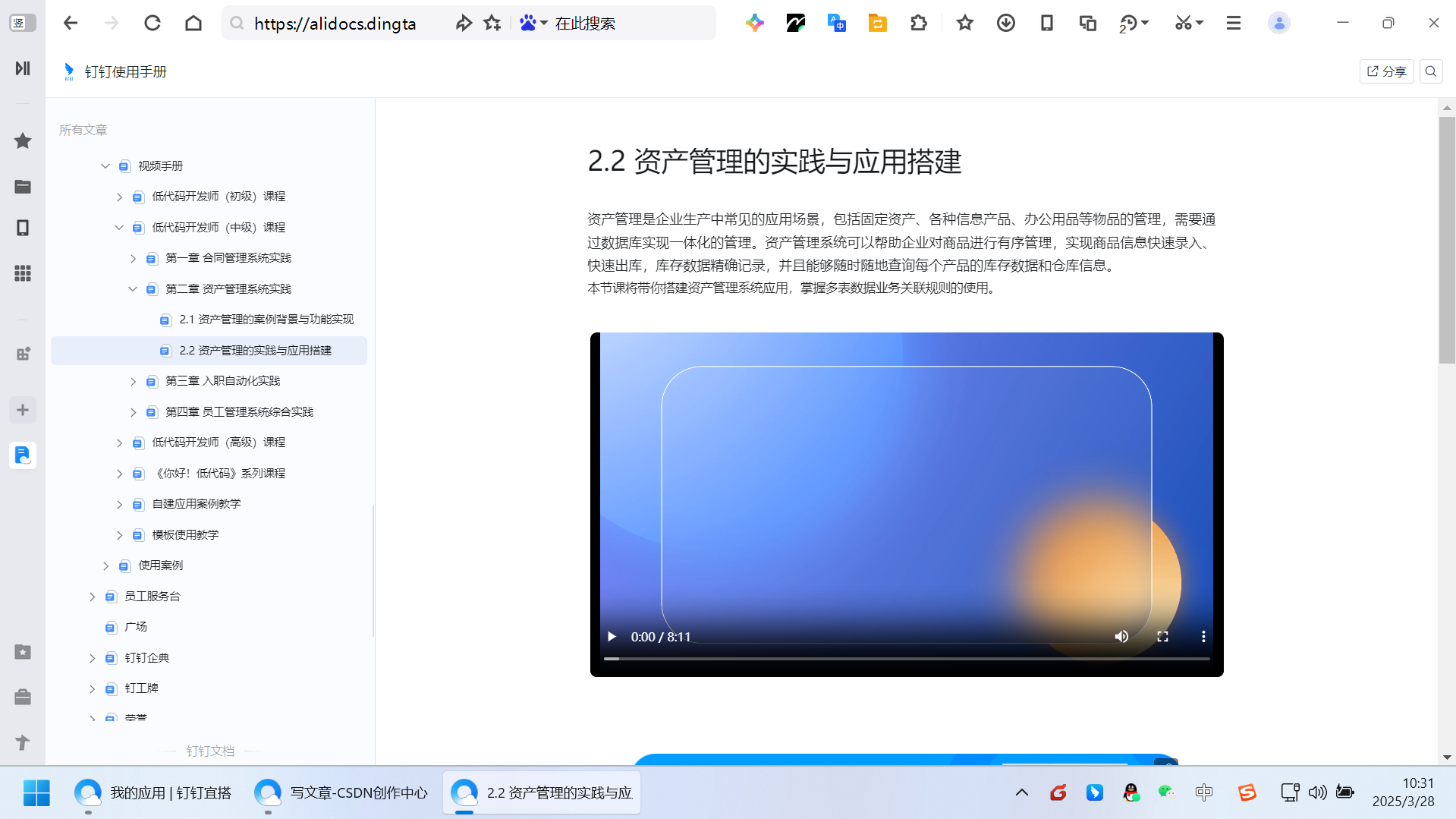Collapse 第二章 资产管理系统实践

coord(133,288)
